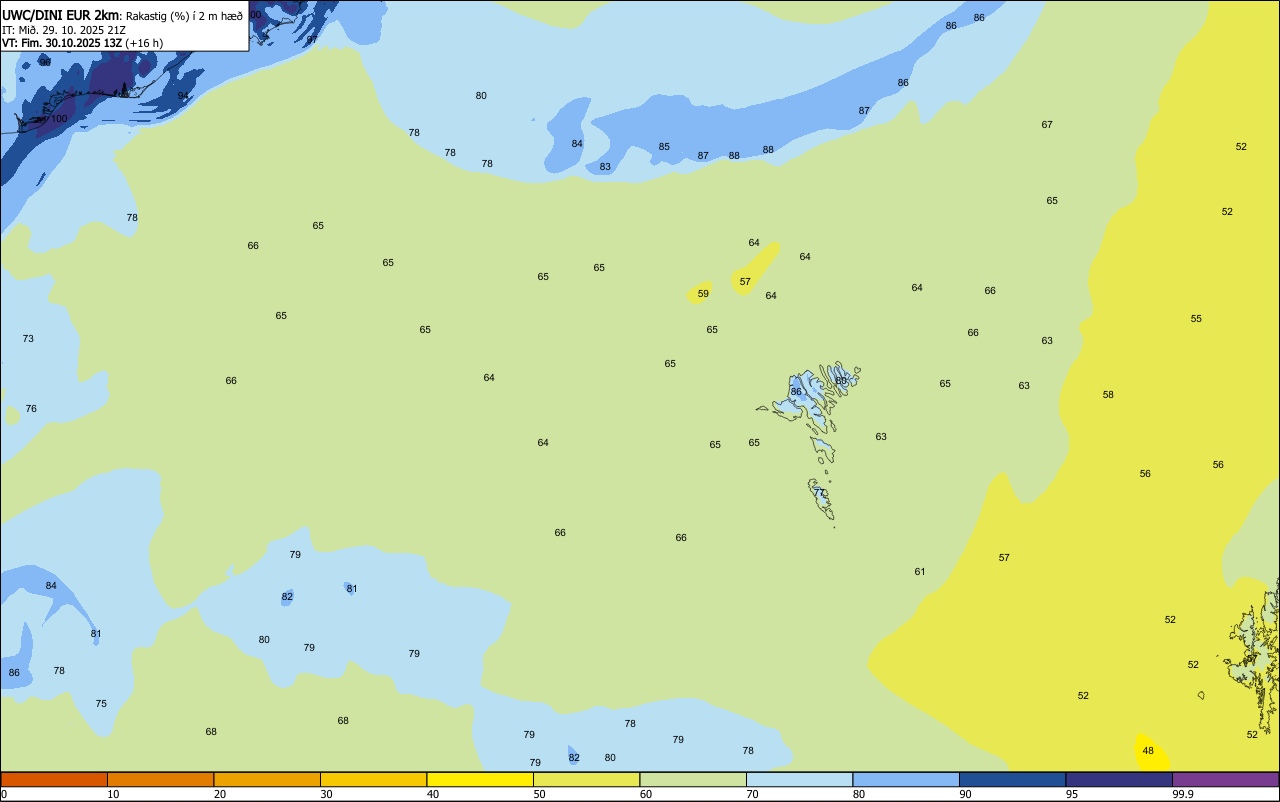Click the humidity value "83" in the blue band
This screenshot has width=1280, height=802.
[605, 167]
